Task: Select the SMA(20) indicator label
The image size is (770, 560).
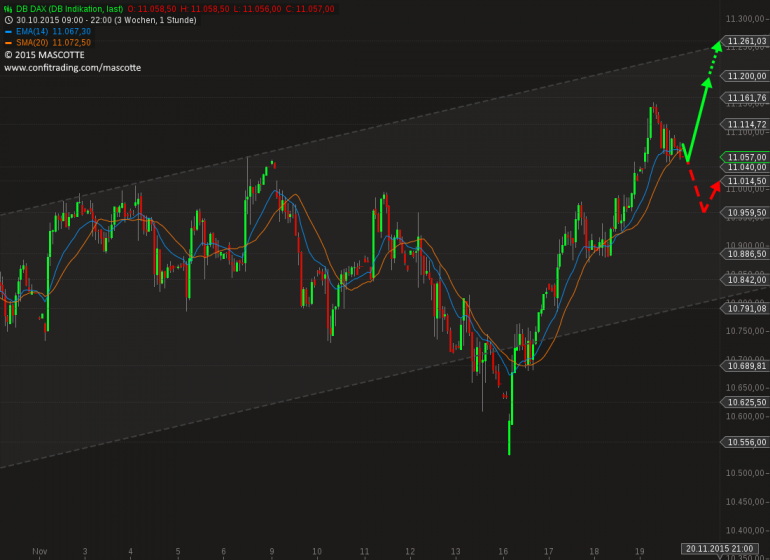Action: [32, 43]
